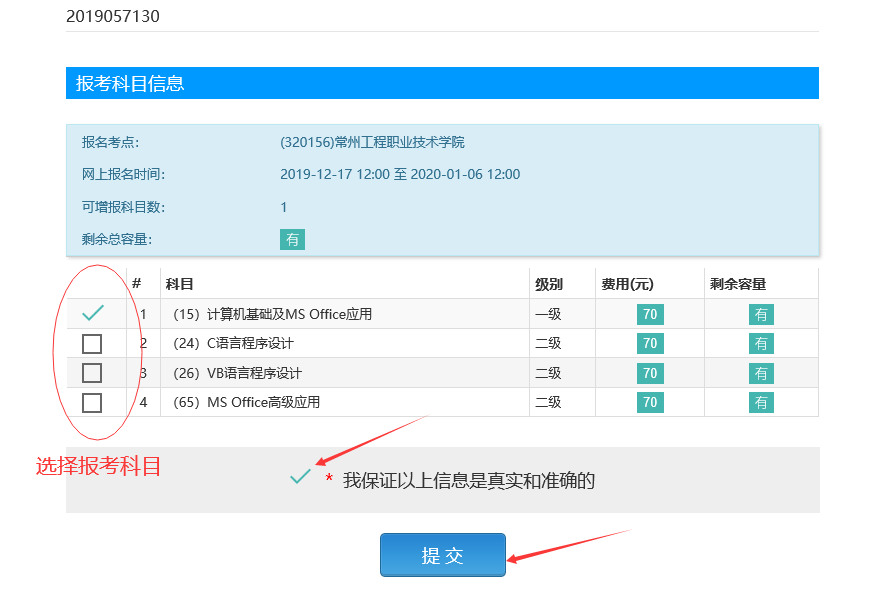
Task: Uncheck the 计算机基础及MS Office应用 subject checkmark
Action: tap(92, 314)
